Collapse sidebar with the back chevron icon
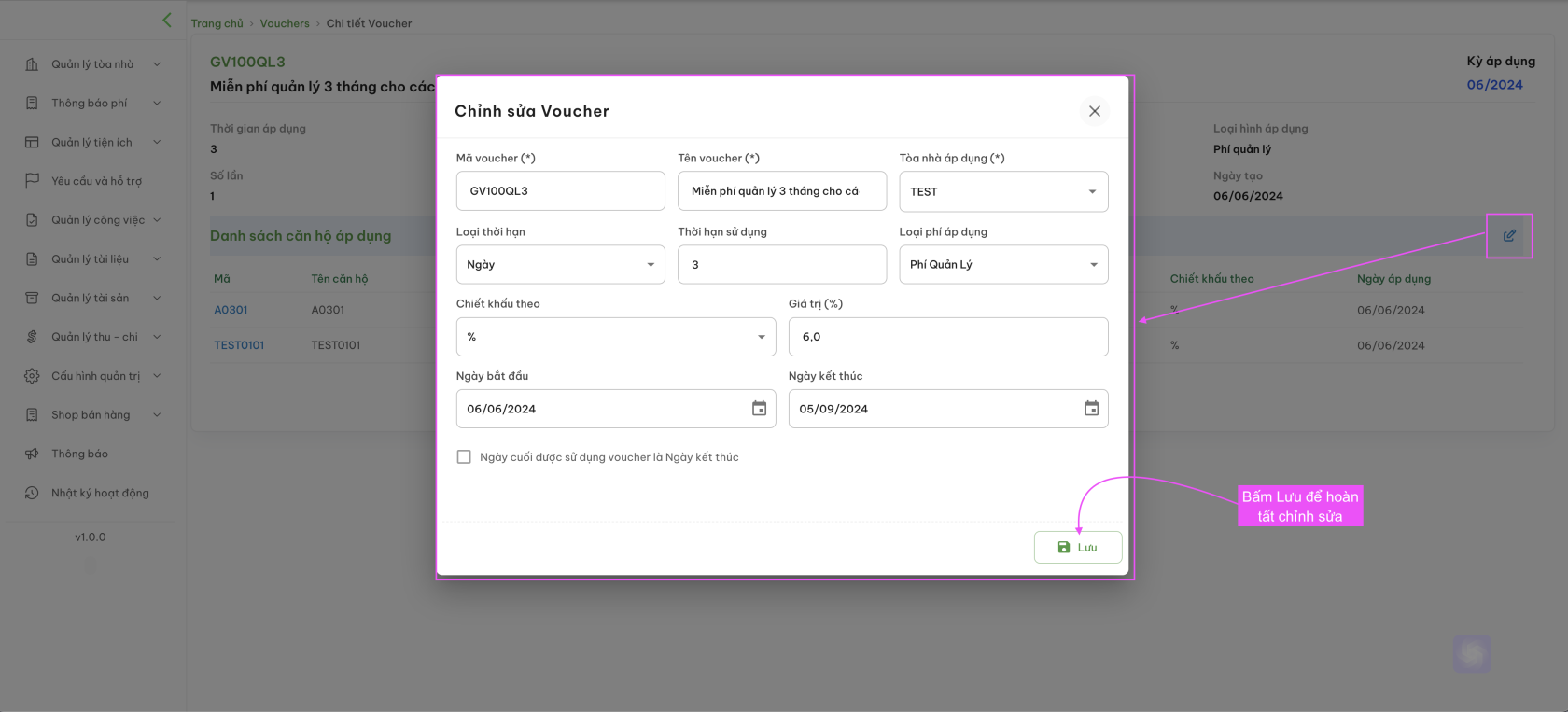Viewport: 1568px width, 712px height. click(167, 20)
